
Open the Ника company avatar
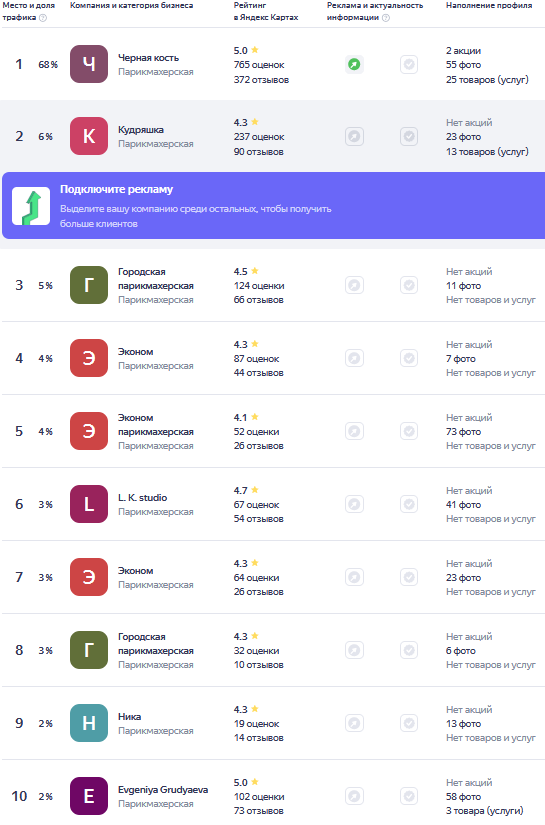coord(89,723)
